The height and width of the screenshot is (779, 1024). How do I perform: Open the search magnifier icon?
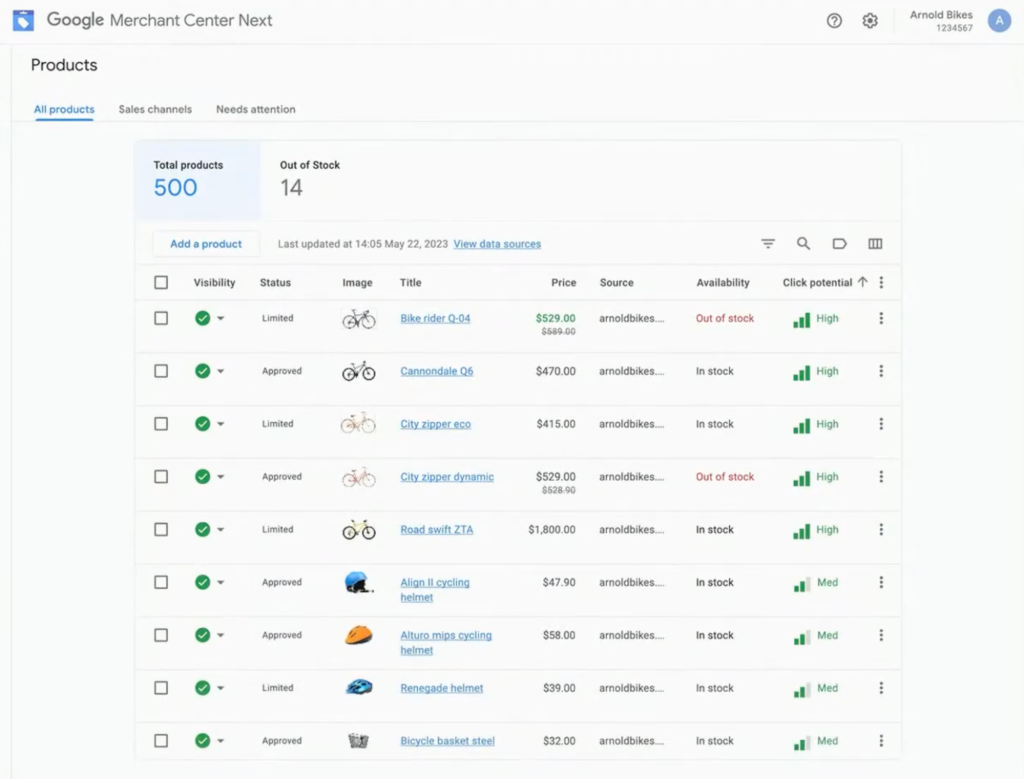pos(803,244)
